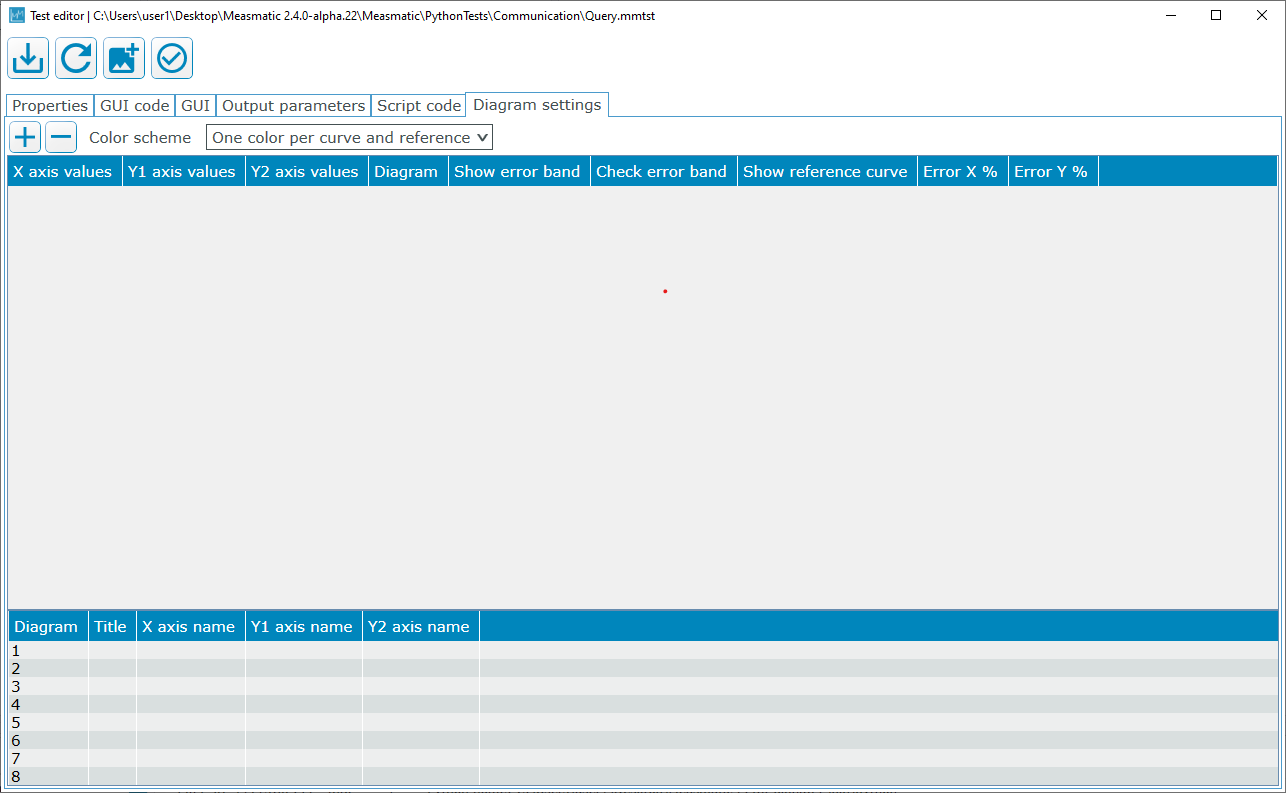Click the X axis name column header
This screenshot has height=793, width=1286.
[x=191, y=626]
